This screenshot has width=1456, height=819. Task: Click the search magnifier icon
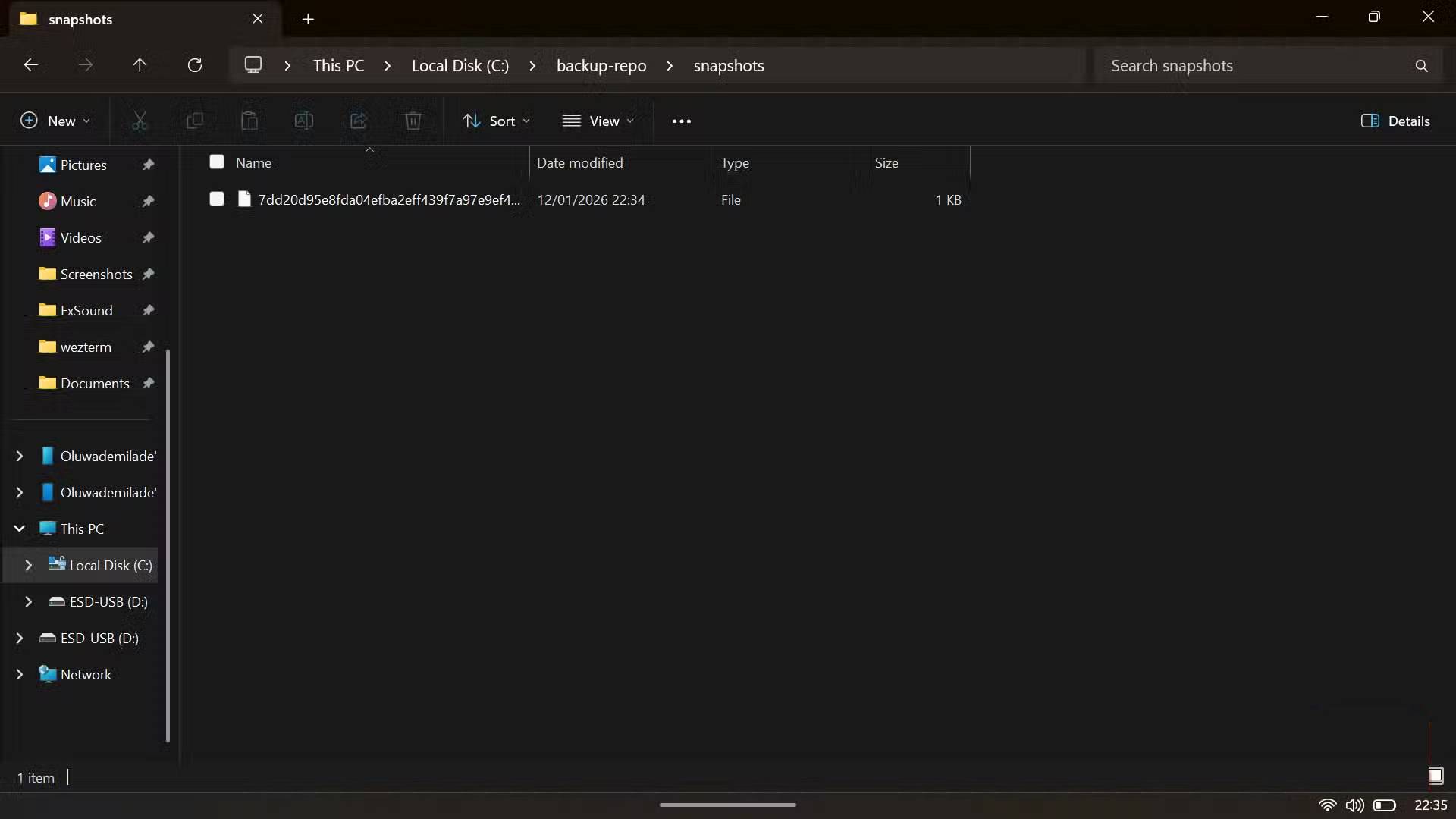1421,66
